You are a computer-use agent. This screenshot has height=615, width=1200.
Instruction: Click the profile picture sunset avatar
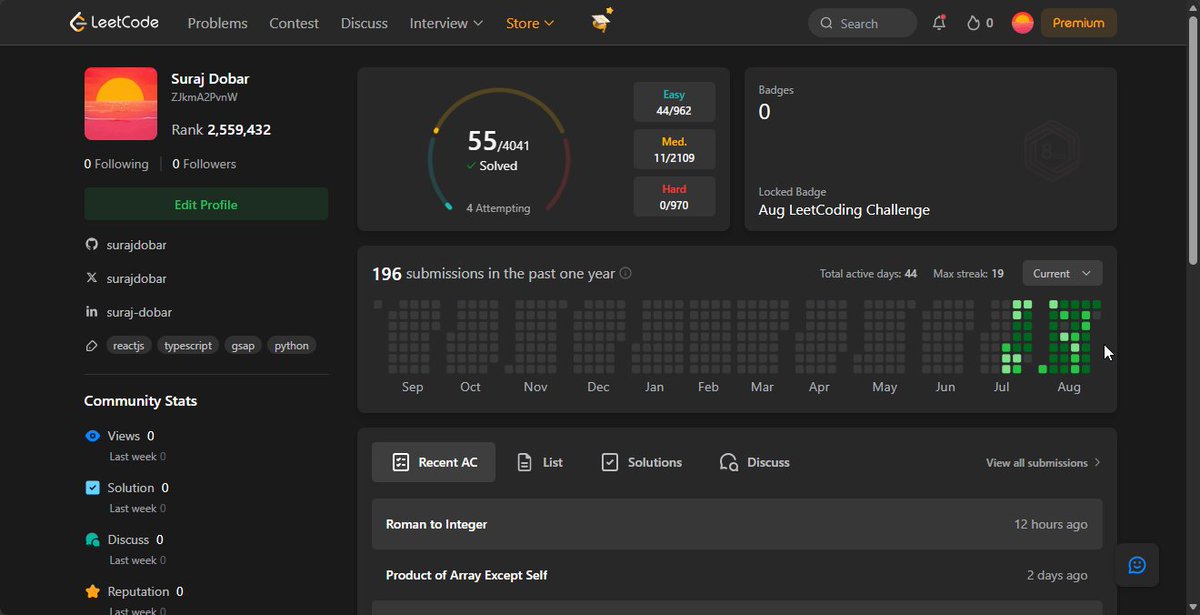tap(121, 104)
